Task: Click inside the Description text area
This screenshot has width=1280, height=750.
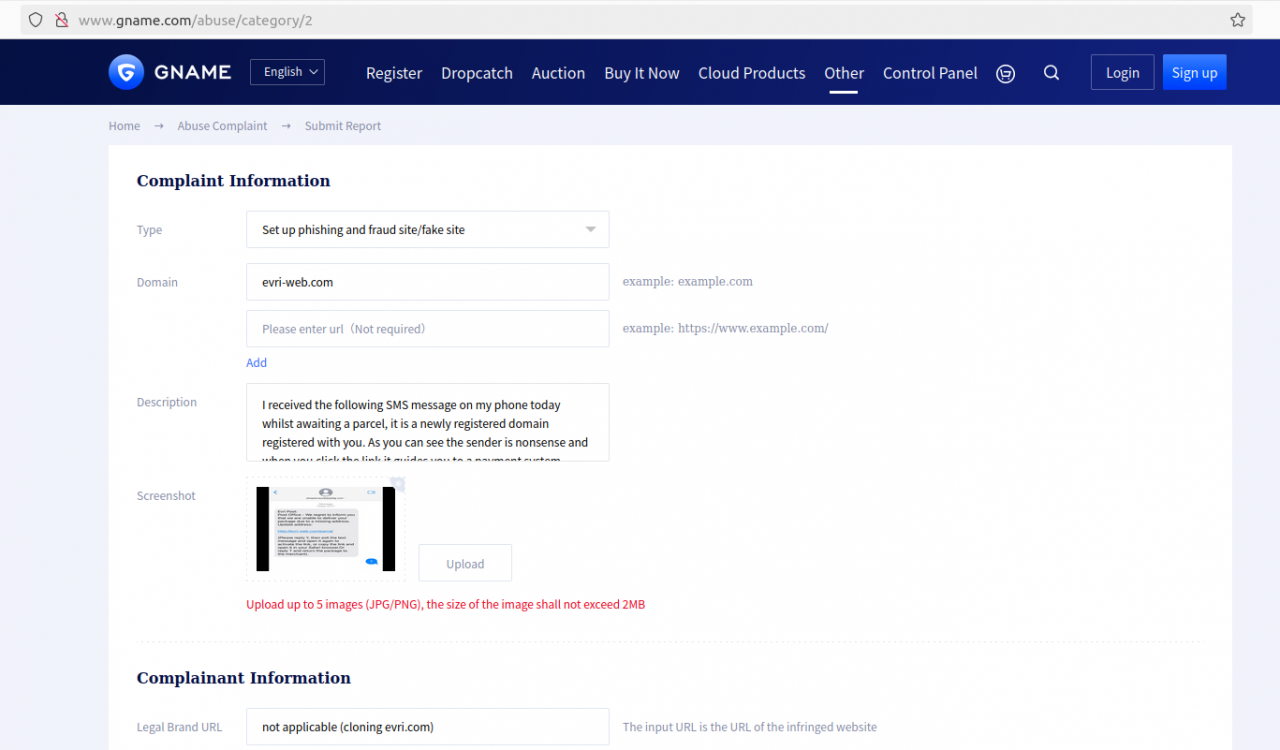Action: (x=428, y=422)
